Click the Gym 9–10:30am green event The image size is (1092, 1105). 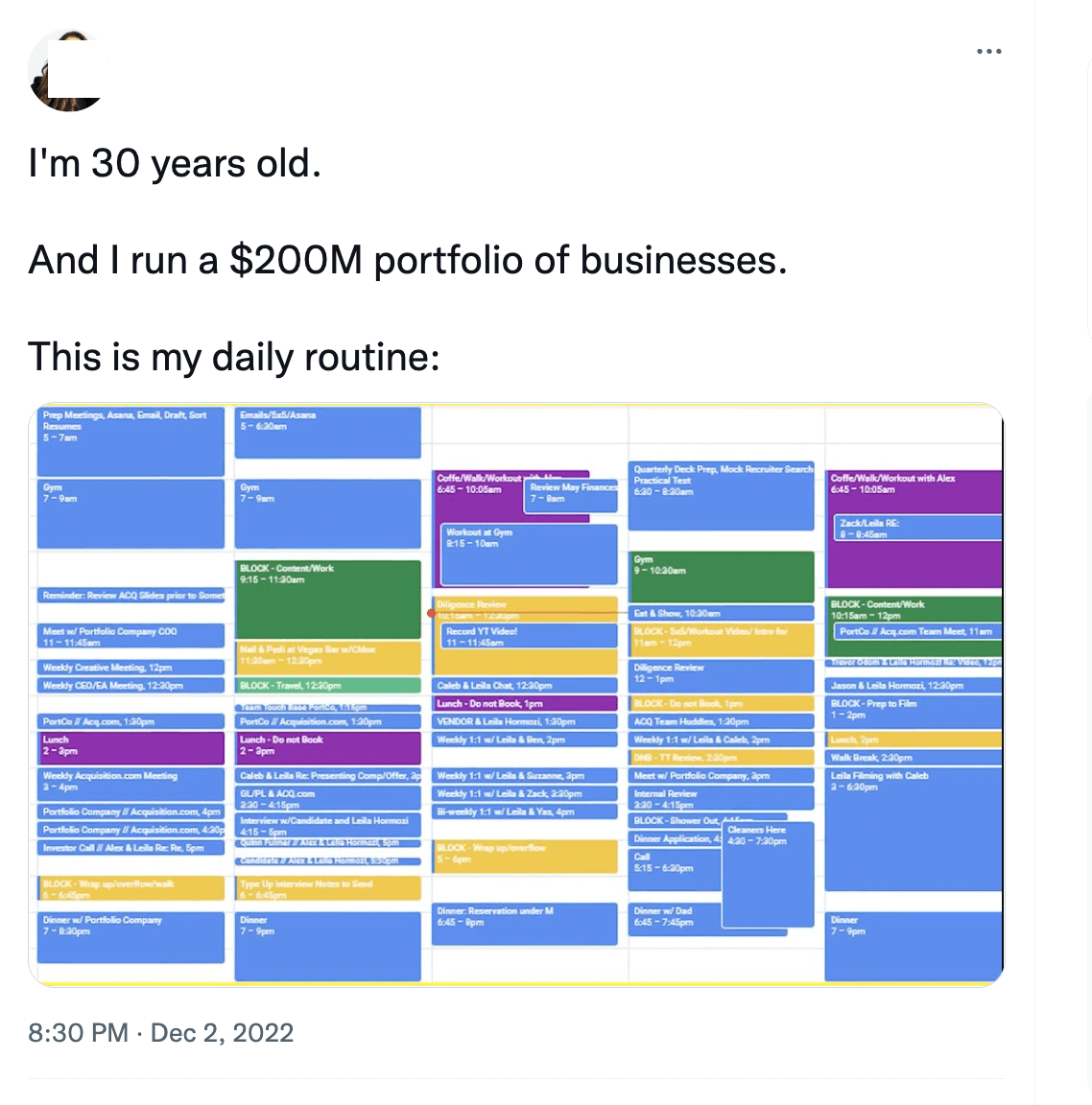coord(722,576)
